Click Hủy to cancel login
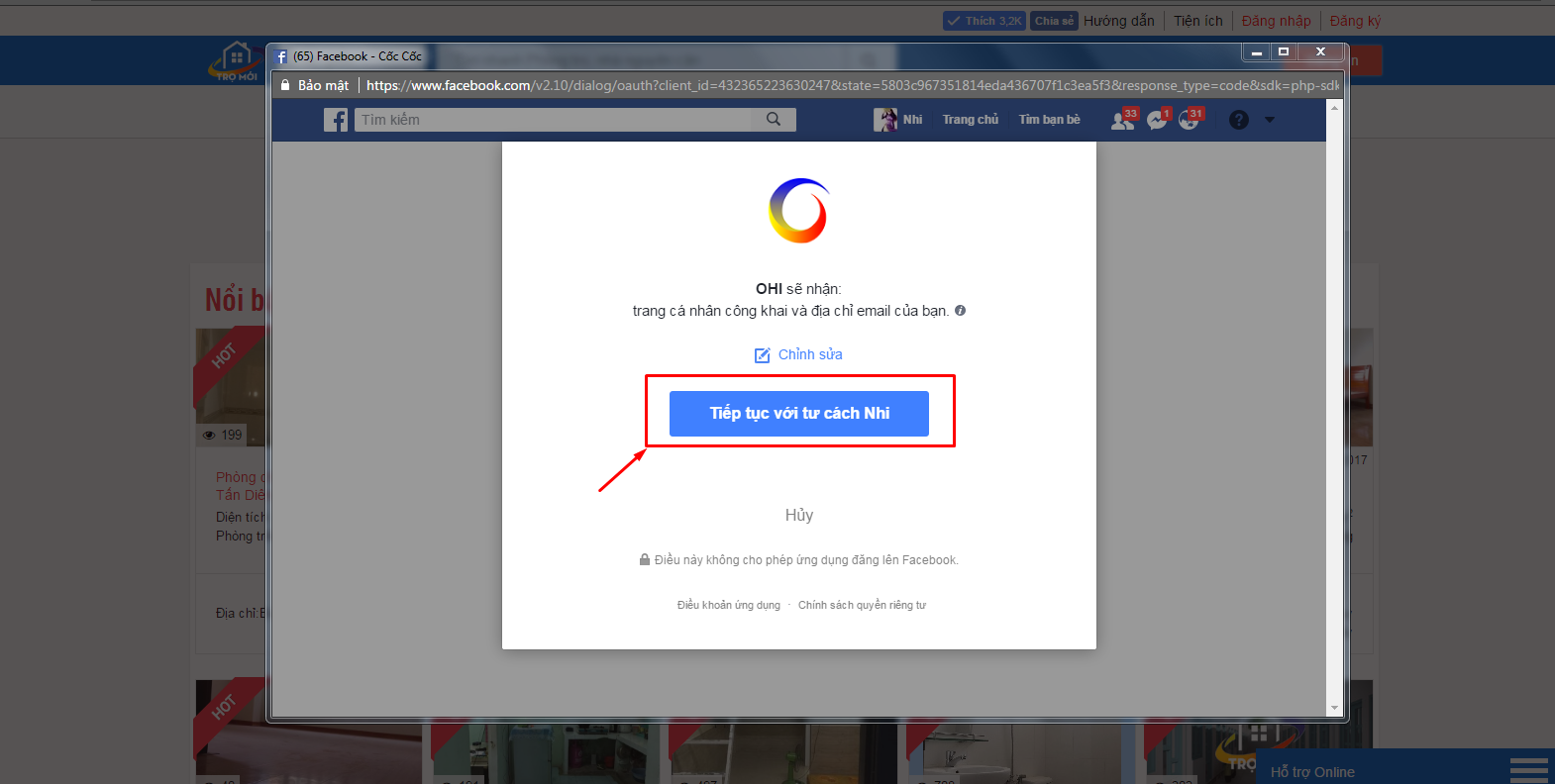Screen dimensions: 1555x784 click(x=799, y=515)
